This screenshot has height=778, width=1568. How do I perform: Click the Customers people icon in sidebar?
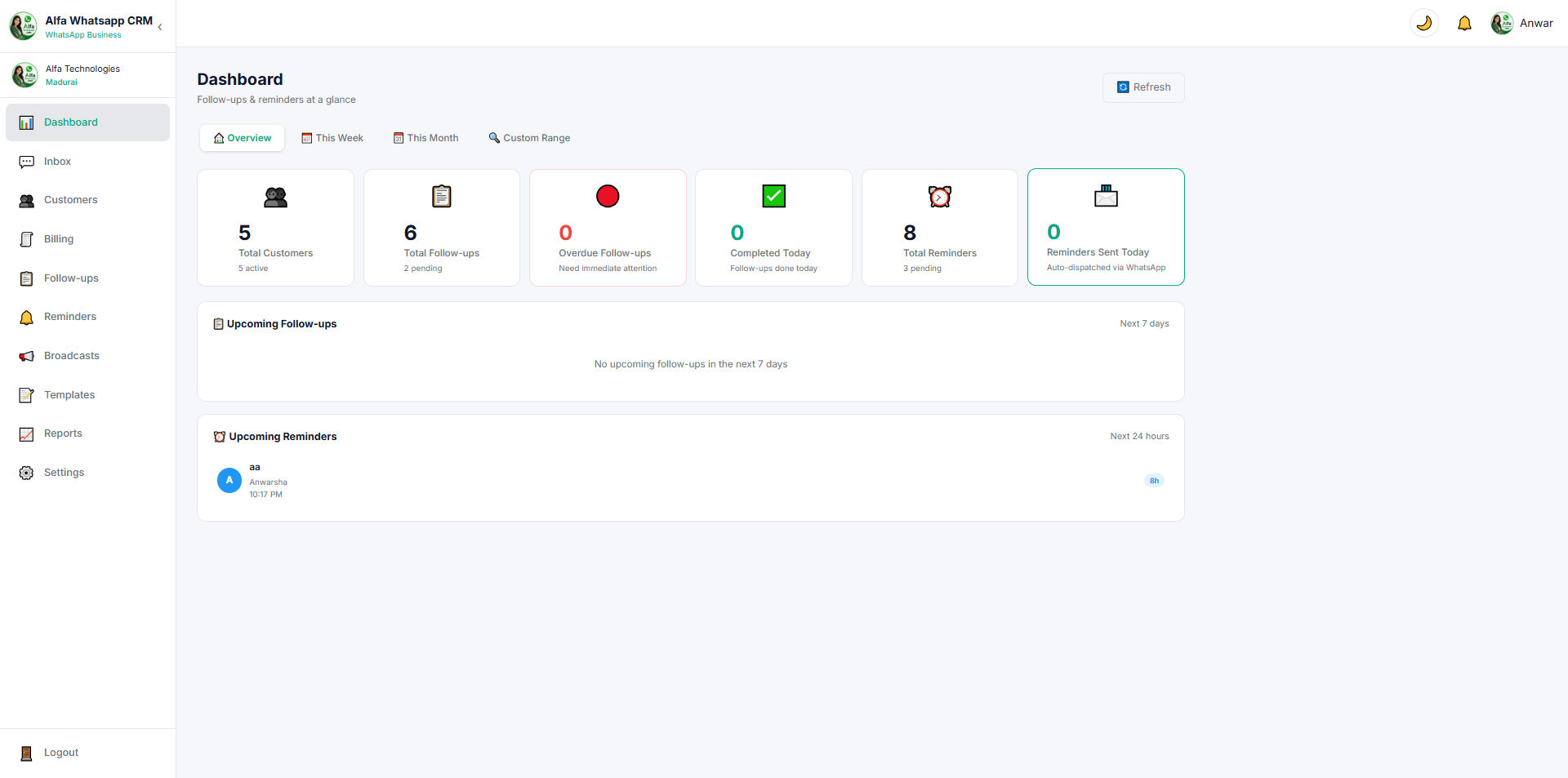click(x=26, y=200)
